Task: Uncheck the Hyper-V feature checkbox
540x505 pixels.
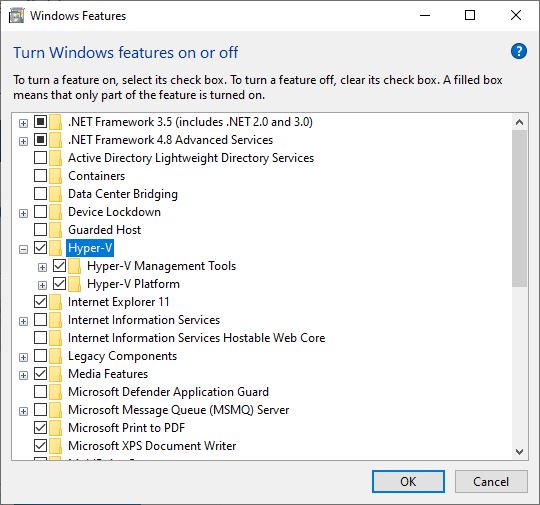Action: pos(41,247)
